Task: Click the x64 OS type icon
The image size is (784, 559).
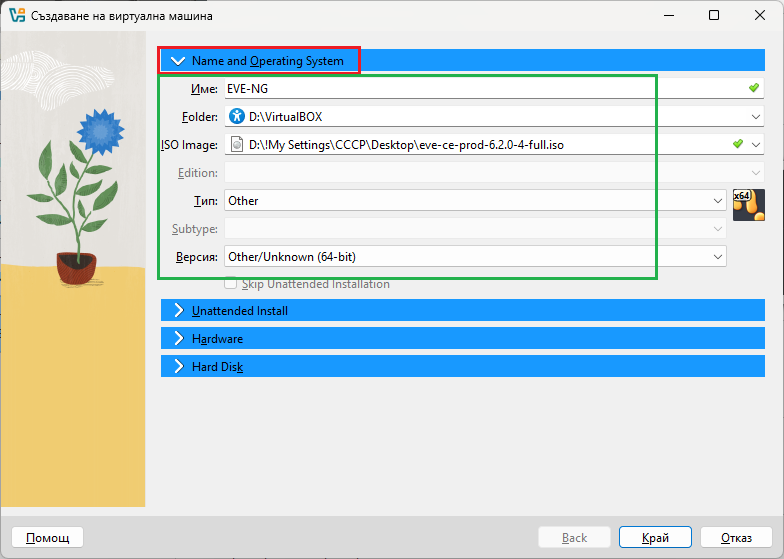Action: (x=748, y=204)
